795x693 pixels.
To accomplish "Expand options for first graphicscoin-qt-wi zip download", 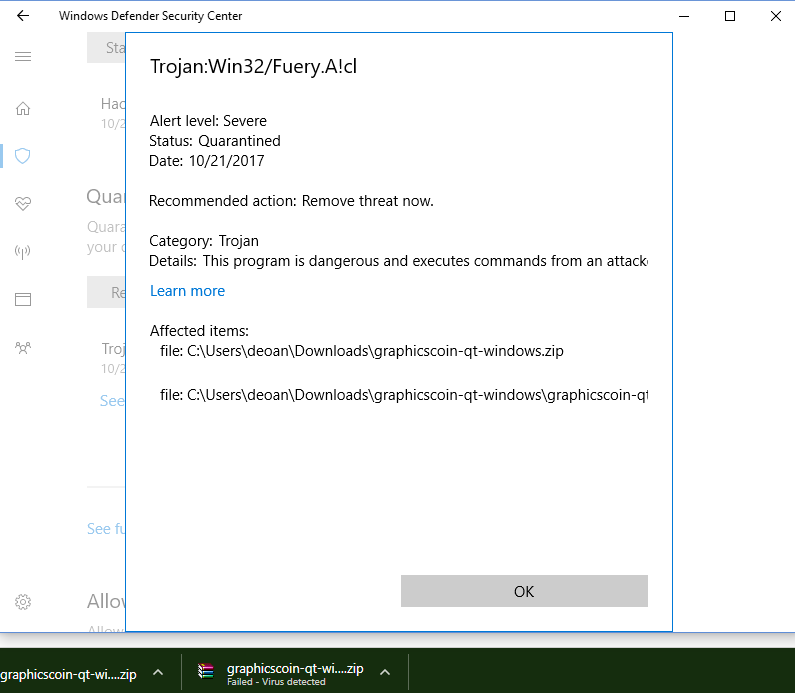I will pos(158,672).
